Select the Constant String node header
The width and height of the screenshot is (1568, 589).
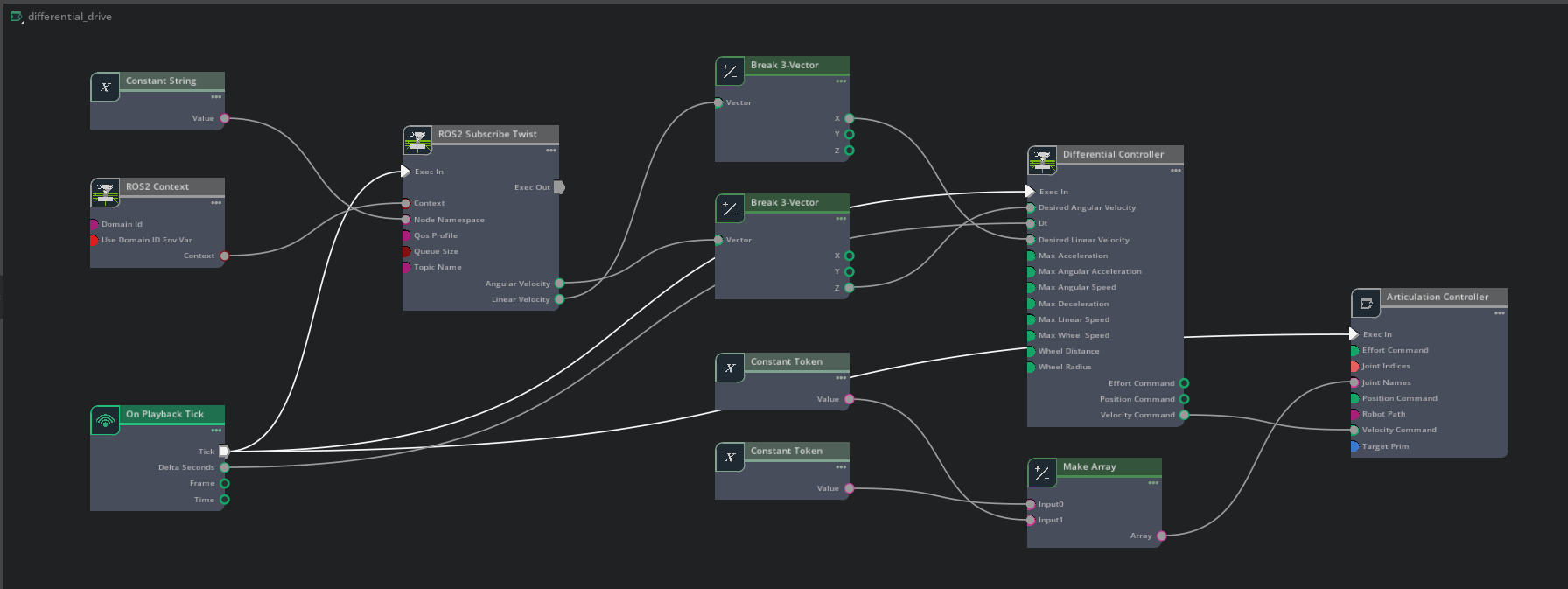point(161,81)
